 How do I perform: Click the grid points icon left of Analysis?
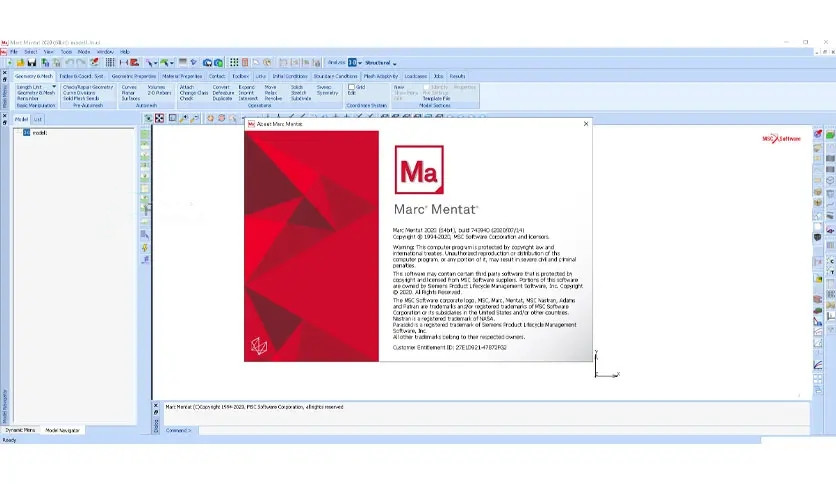(110, 62)
